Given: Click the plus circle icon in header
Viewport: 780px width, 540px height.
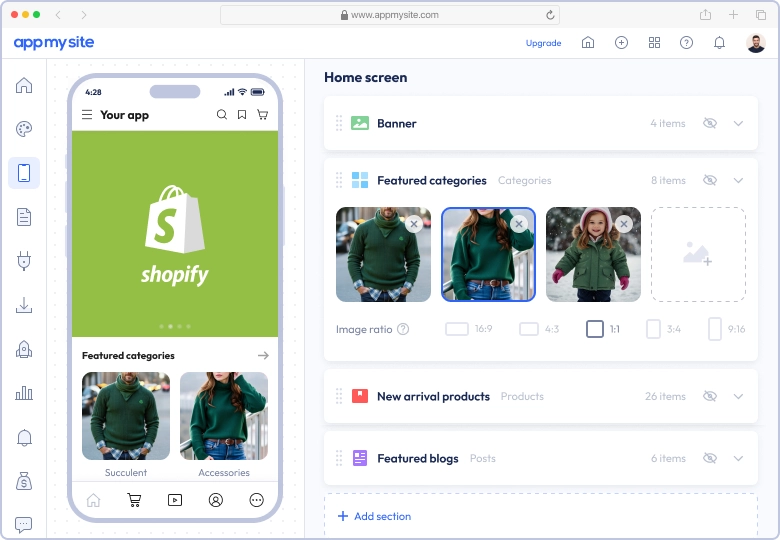Looking at the screenshot, I should pyautogui.click(x=621, y=43).
